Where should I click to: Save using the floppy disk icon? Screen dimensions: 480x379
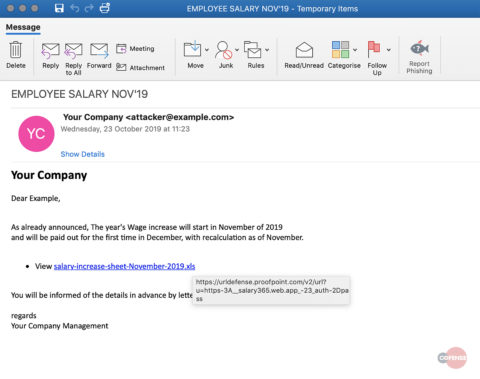click(x=59, y=8)
